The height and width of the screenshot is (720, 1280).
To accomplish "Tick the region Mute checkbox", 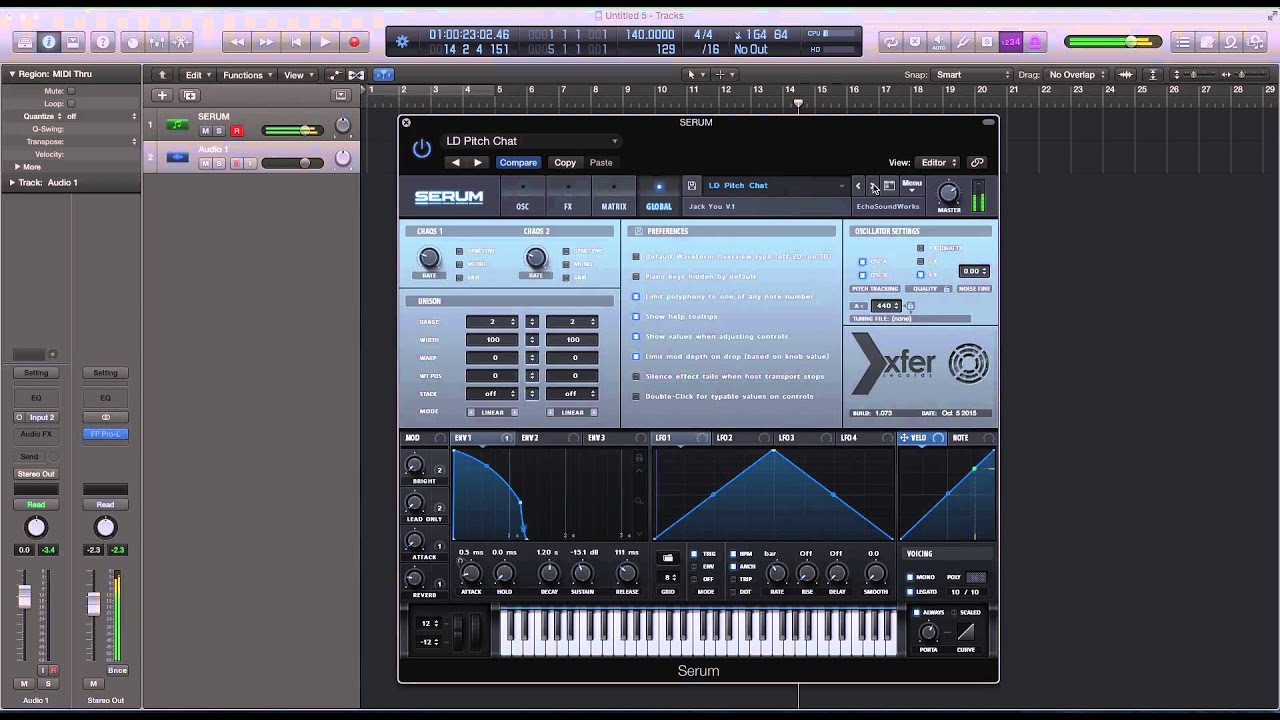I will tap(71, 91).
